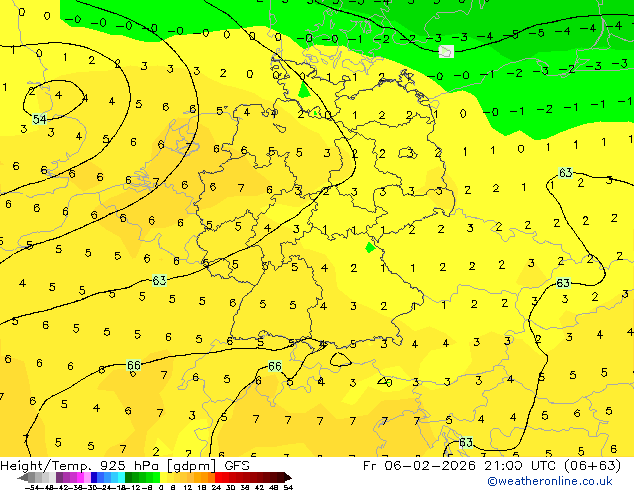The image size is (634, 490).
Task: Pick the dark purple legend swatch
Action: (x=59, y=478)
